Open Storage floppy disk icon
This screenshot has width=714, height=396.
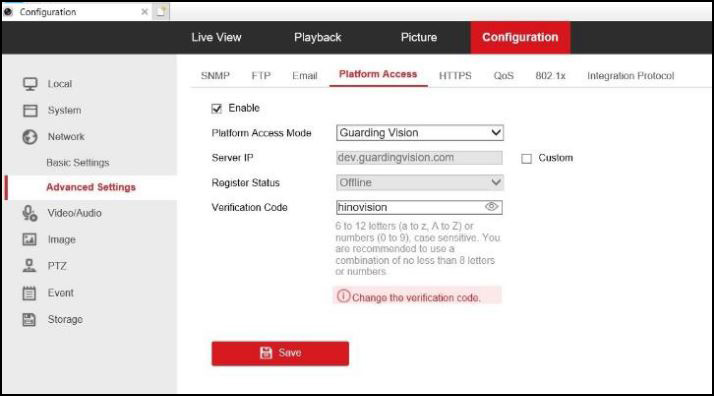(29, 320)
